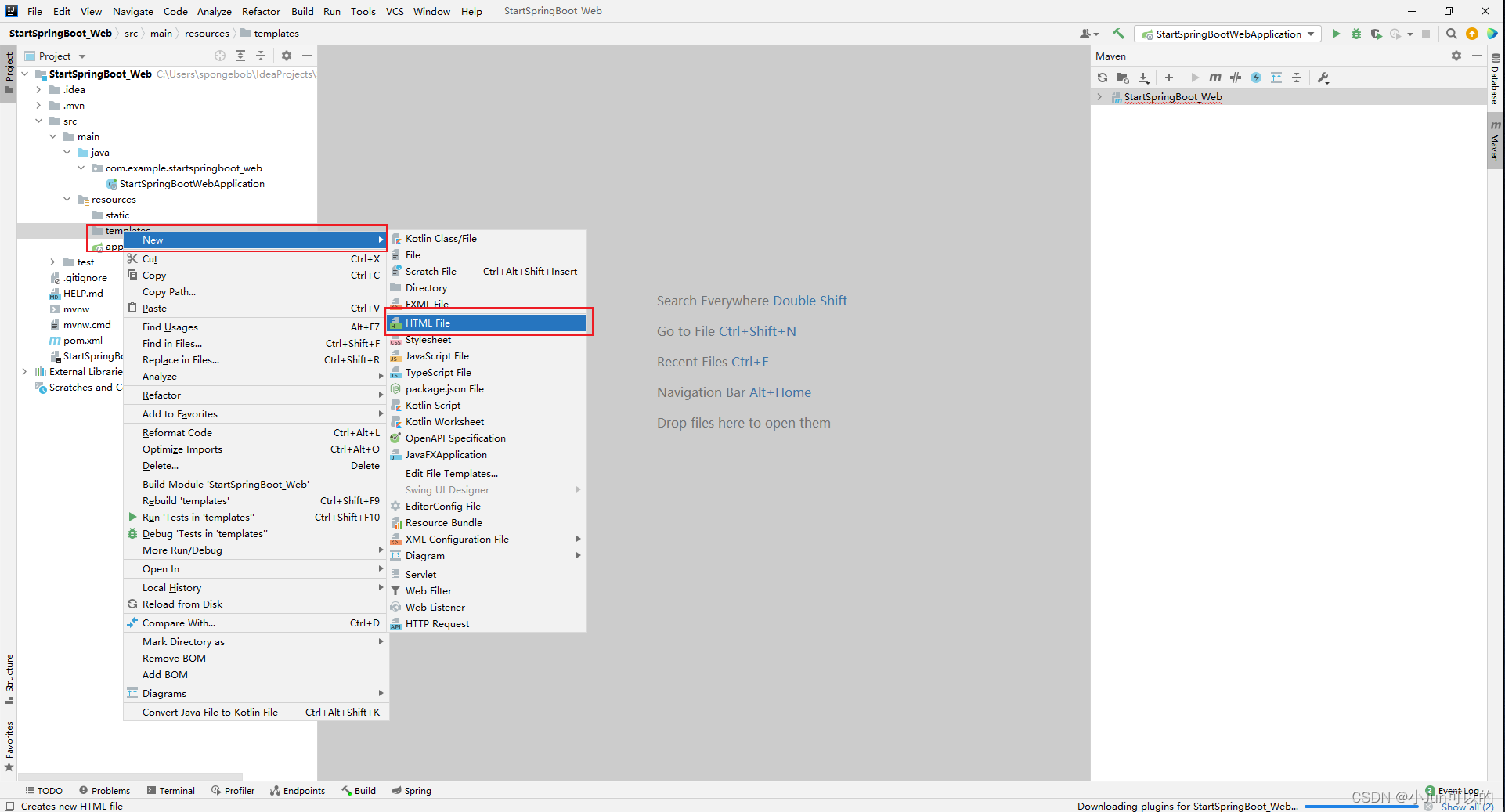Click Select Opened File crosshair icon
1505x812 pixels.
pyautogui.click(x=220, y=56)
